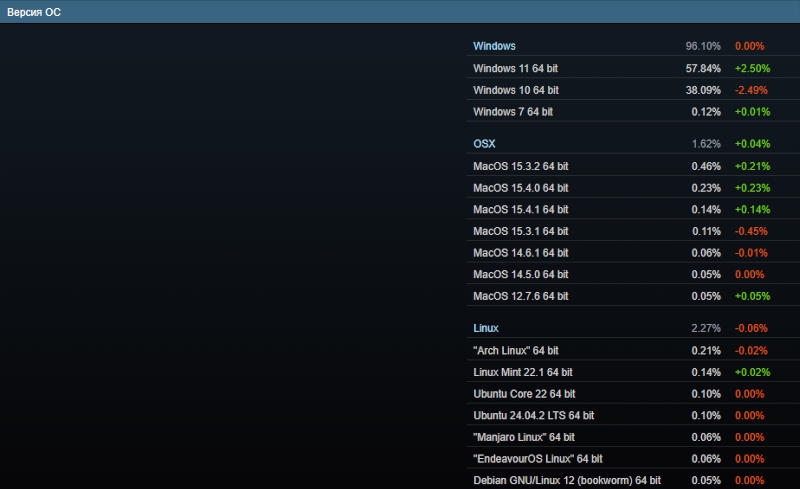Select the Ubuntu Core 22 64 bit row
Image resolution: width=800 pixels, height=489 pixels.
pos(524,394)
